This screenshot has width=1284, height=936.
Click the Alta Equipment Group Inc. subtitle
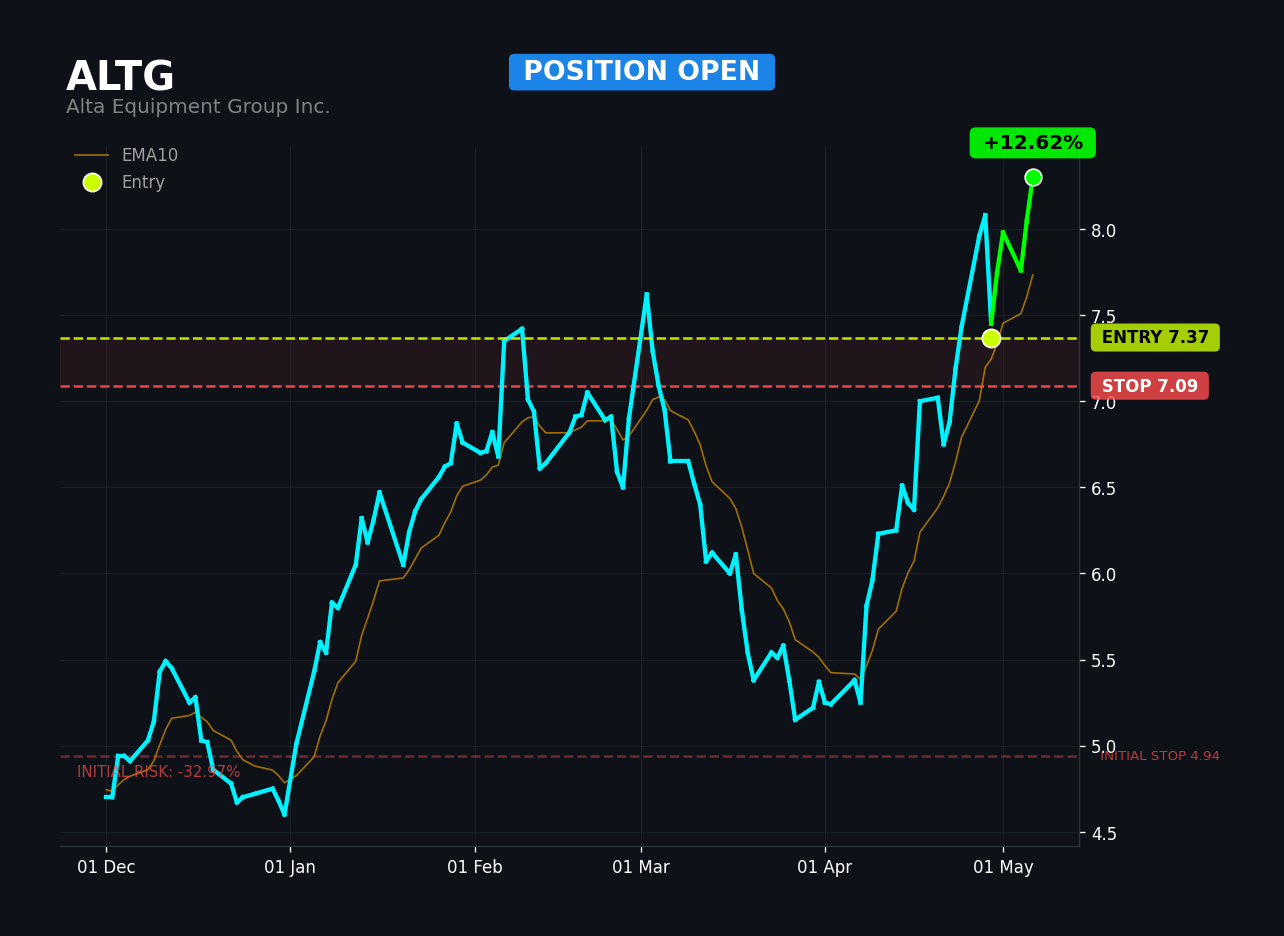pos(198,107)
